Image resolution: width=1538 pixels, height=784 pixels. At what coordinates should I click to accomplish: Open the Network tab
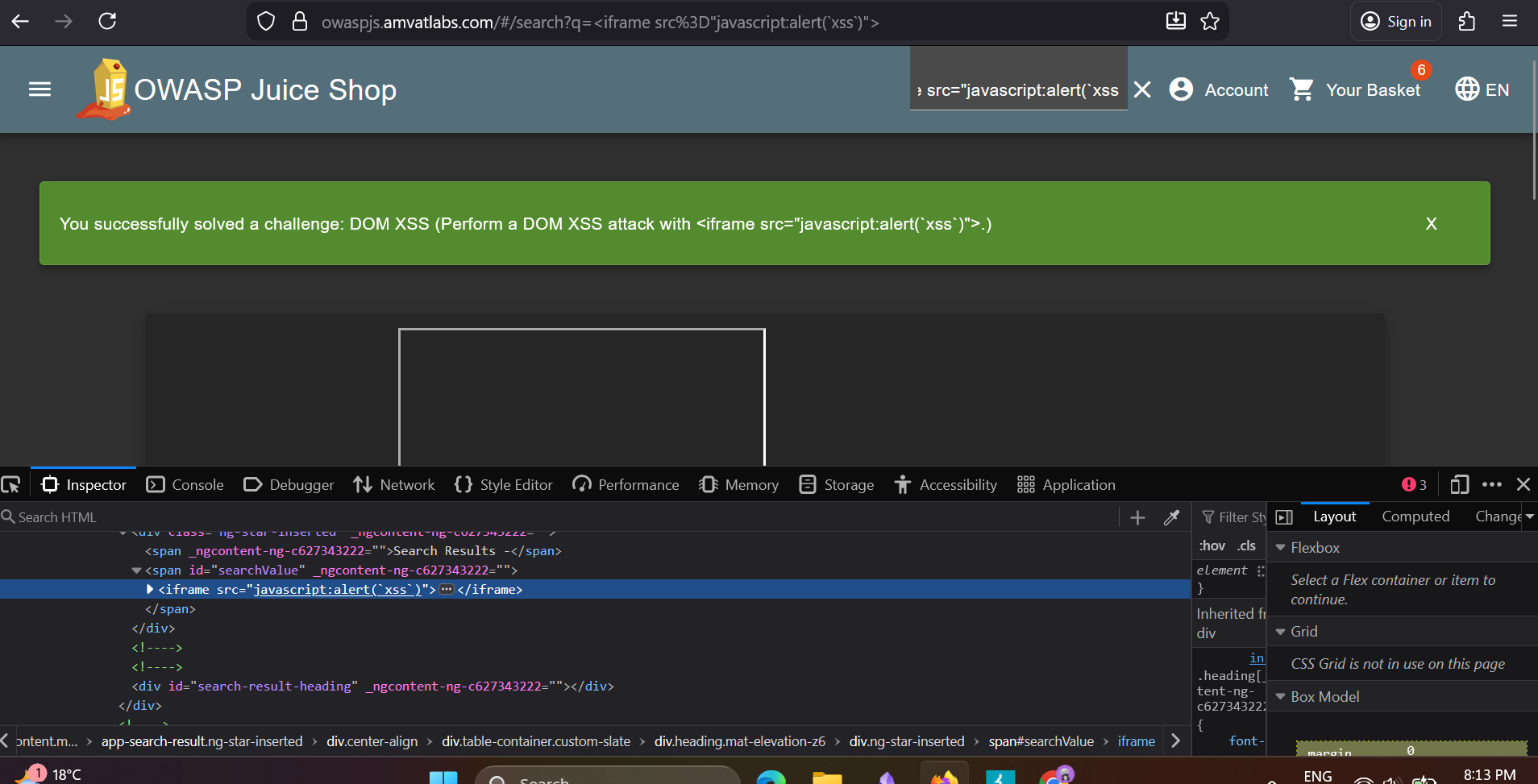coord(394,484)
